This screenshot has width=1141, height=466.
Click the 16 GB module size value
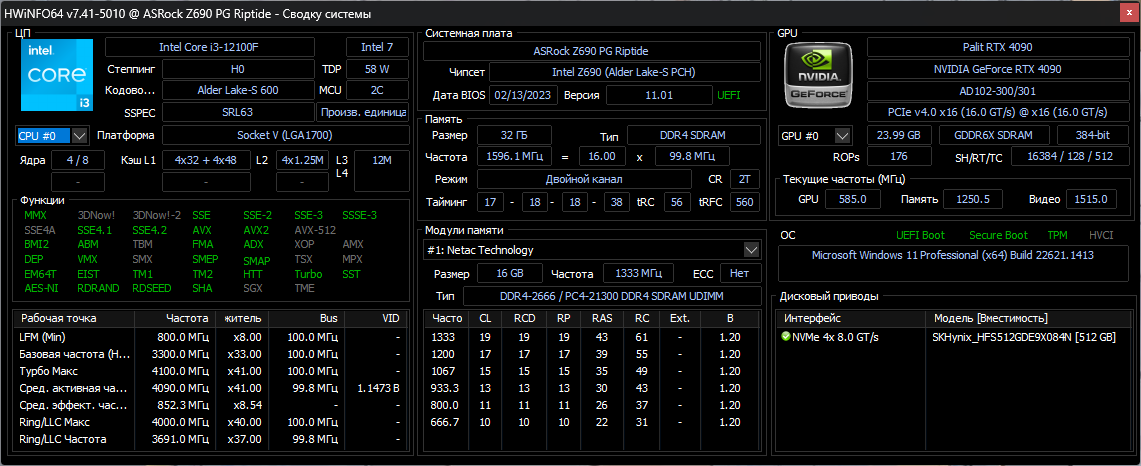(509, 273)
